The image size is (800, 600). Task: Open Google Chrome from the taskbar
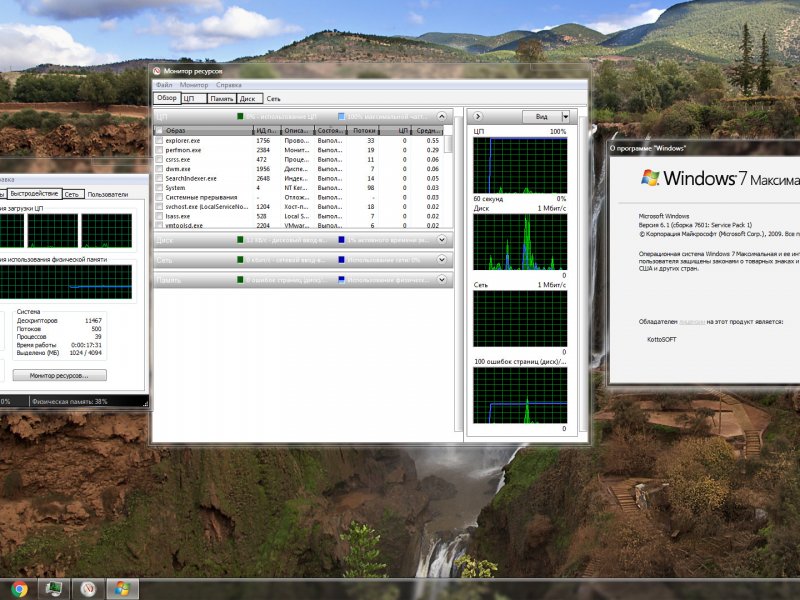[19, 589]
